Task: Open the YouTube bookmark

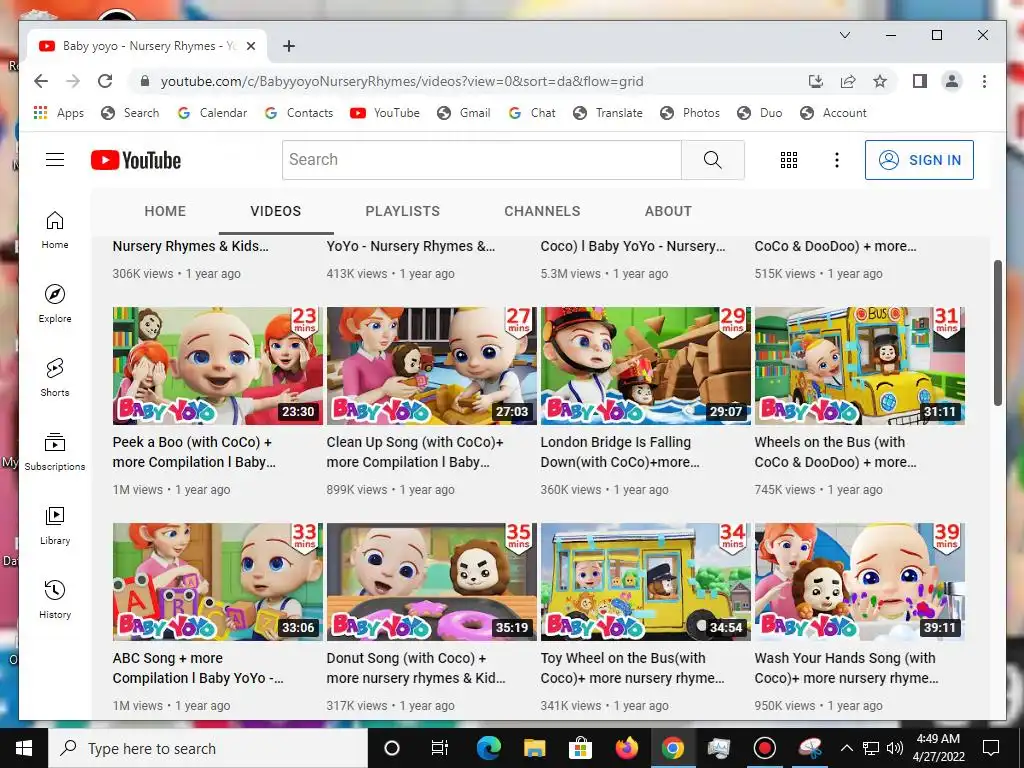Action: pos(385,113)
